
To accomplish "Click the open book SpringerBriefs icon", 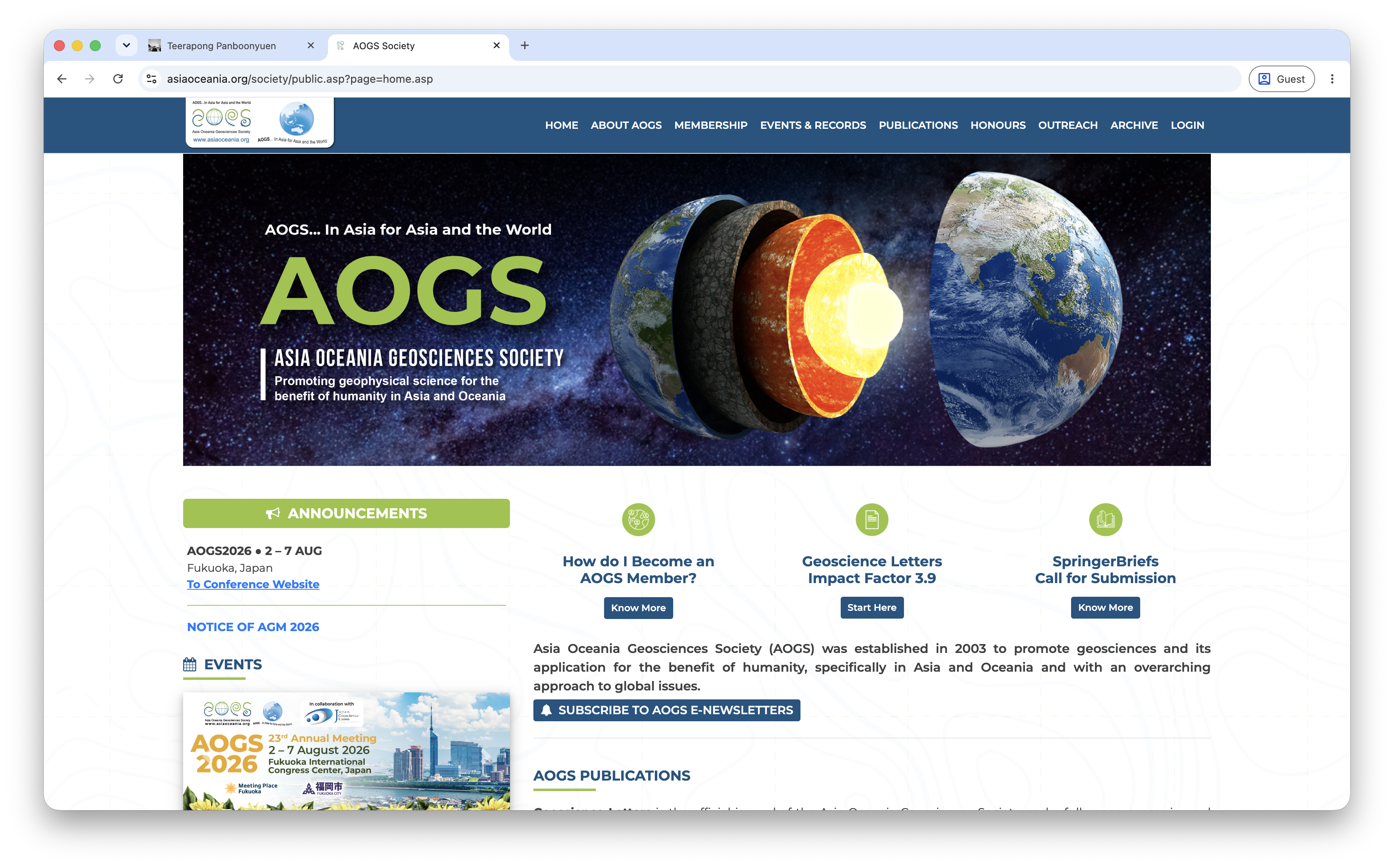I will [x=1105, y=519].
